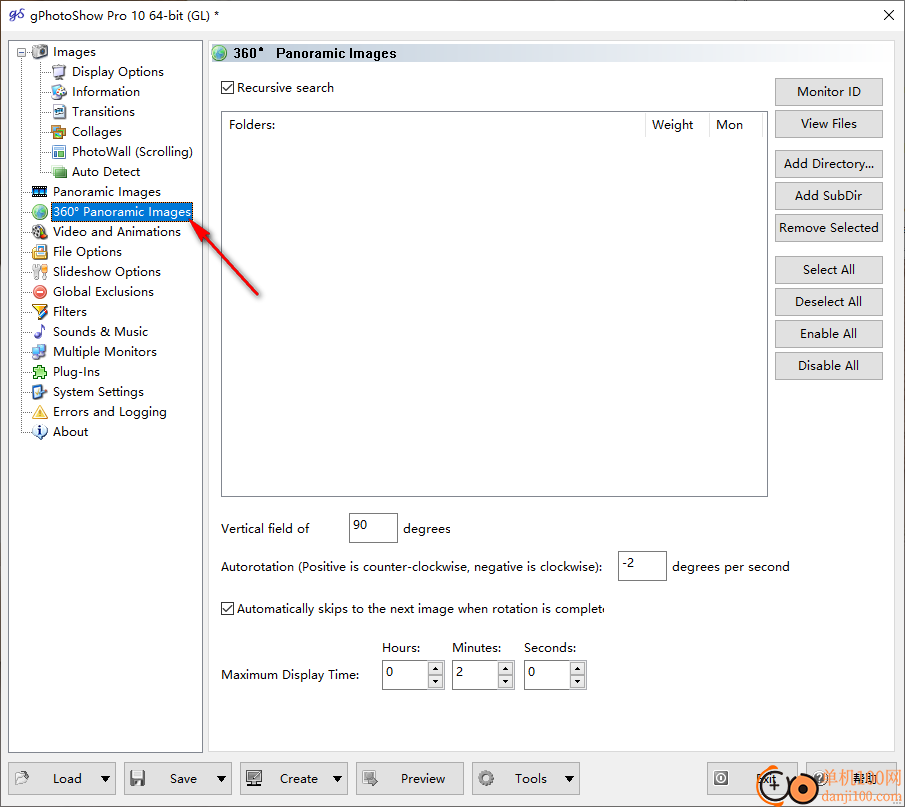Expand the Create button dropdown arrow
The image size is (905, 807).
338,779
